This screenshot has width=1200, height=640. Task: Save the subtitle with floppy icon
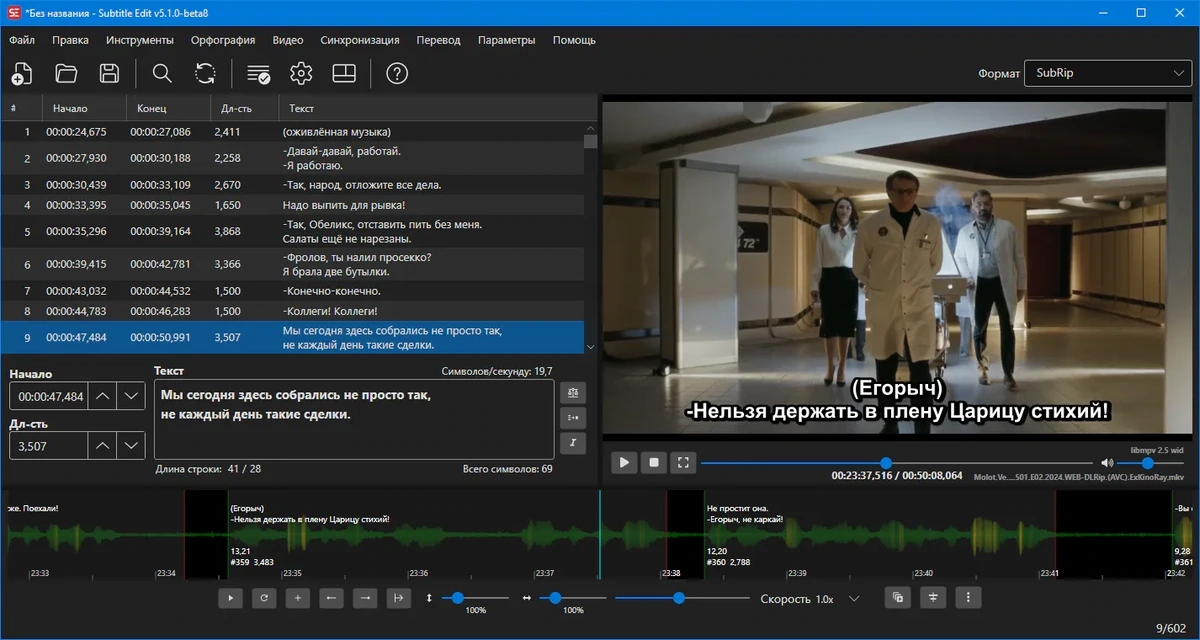(110, 73)
